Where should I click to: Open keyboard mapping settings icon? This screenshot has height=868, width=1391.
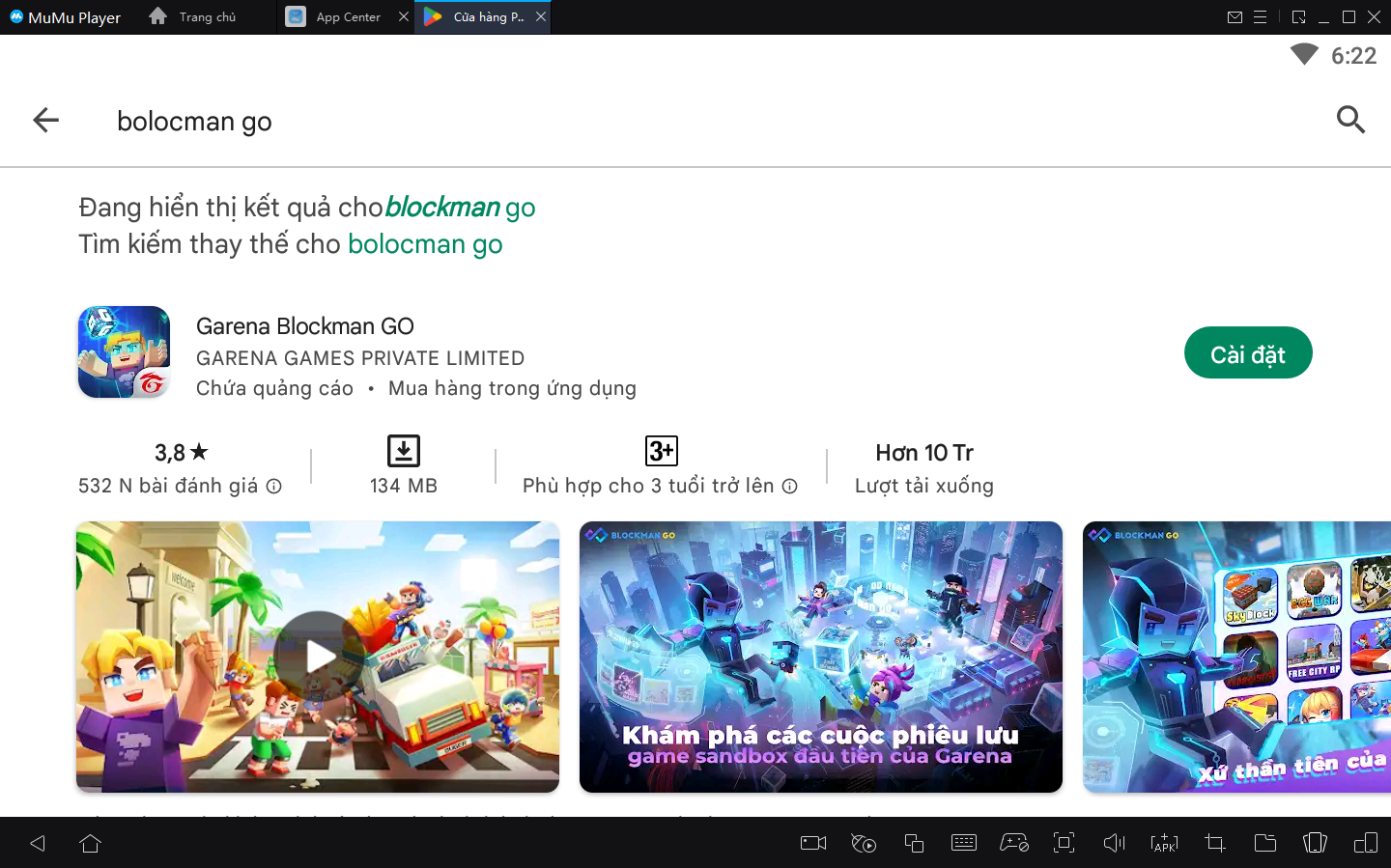pyautogui.click(x=963, y=843)
